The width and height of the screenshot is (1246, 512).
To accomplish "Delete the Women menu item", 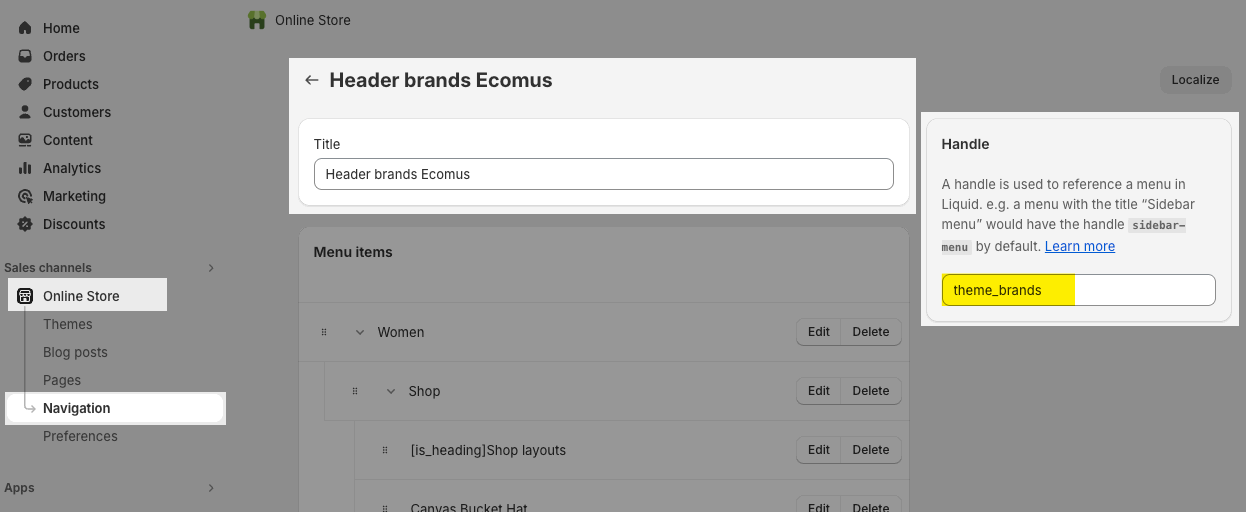I will [x=871, y=332].
